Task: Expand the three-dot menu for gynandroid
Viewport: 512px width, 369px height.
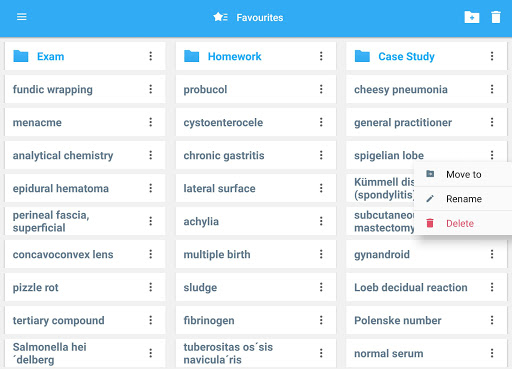Action: (x=492, y=254)
